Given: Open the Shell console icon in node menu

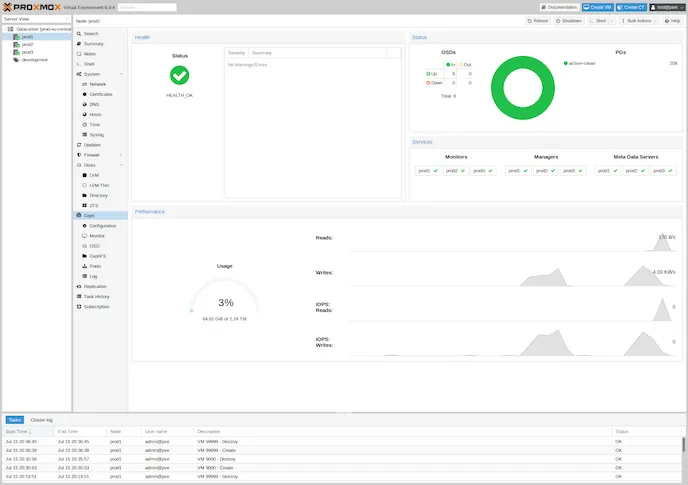Looking at the screenshot, I should point(79,64).
